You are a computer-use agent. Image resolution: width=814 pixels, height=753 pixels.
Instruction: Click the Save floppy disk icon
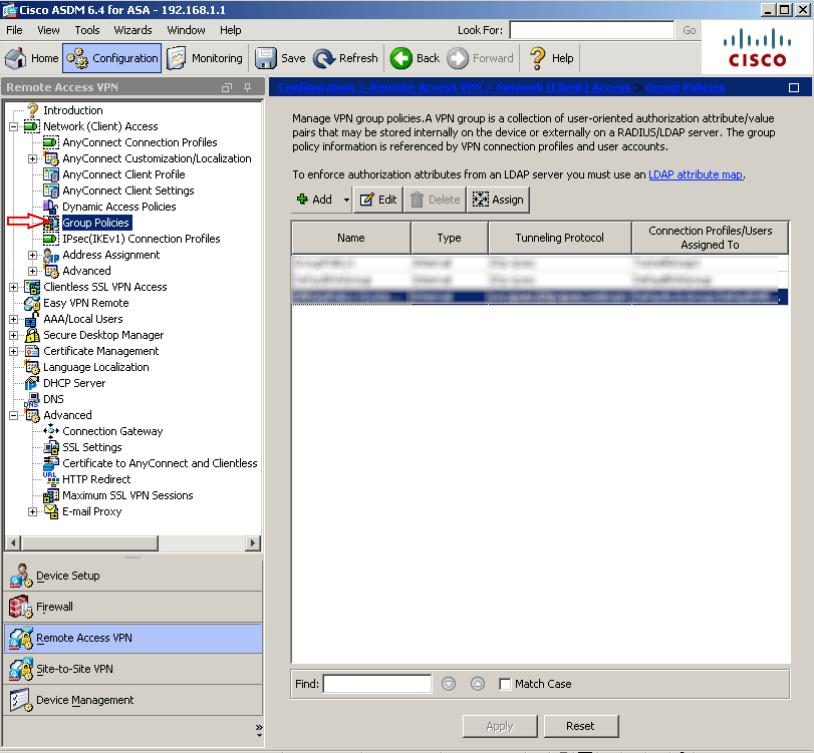click(266, 58)
